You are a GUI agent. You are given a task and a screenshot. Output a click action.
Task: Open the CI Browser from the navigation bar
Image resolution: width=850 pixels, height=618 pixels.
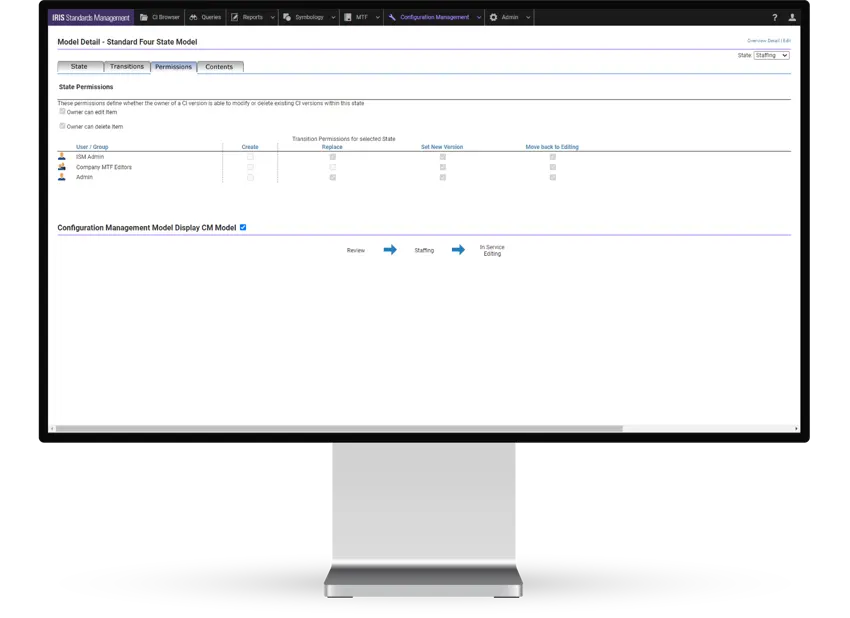[145, 16]
